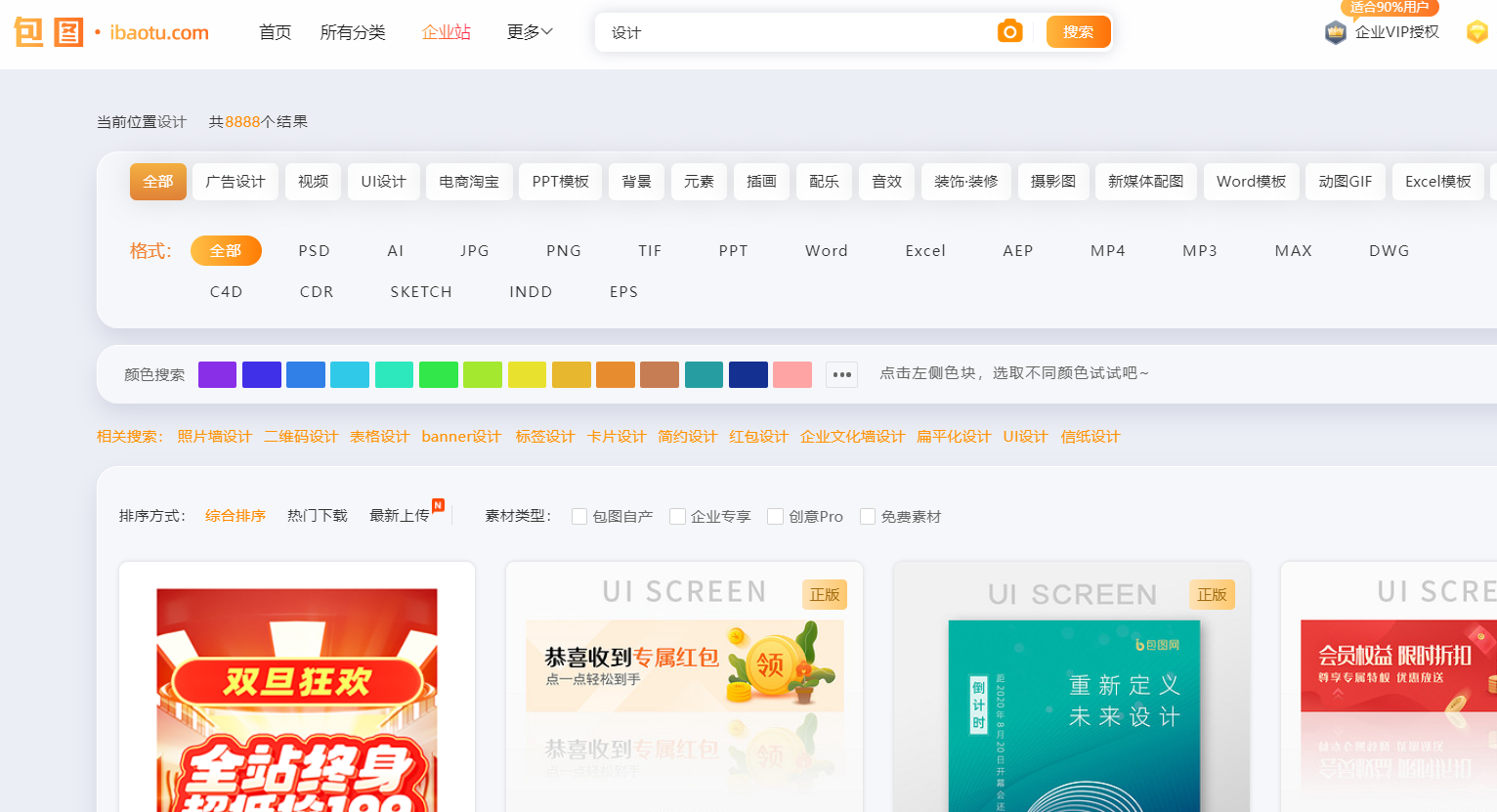Sort results by 综合排序
This screenshot has width=1497, height=812.
coord(235,516)
